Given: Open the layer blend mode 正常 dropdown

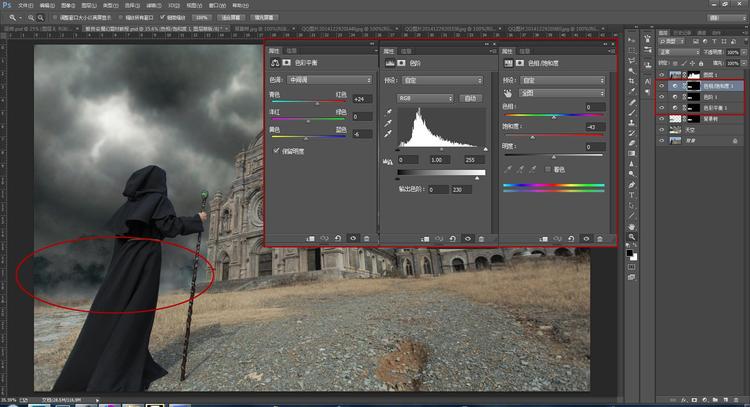Looking at the screenshot, I should coord(679,52).
